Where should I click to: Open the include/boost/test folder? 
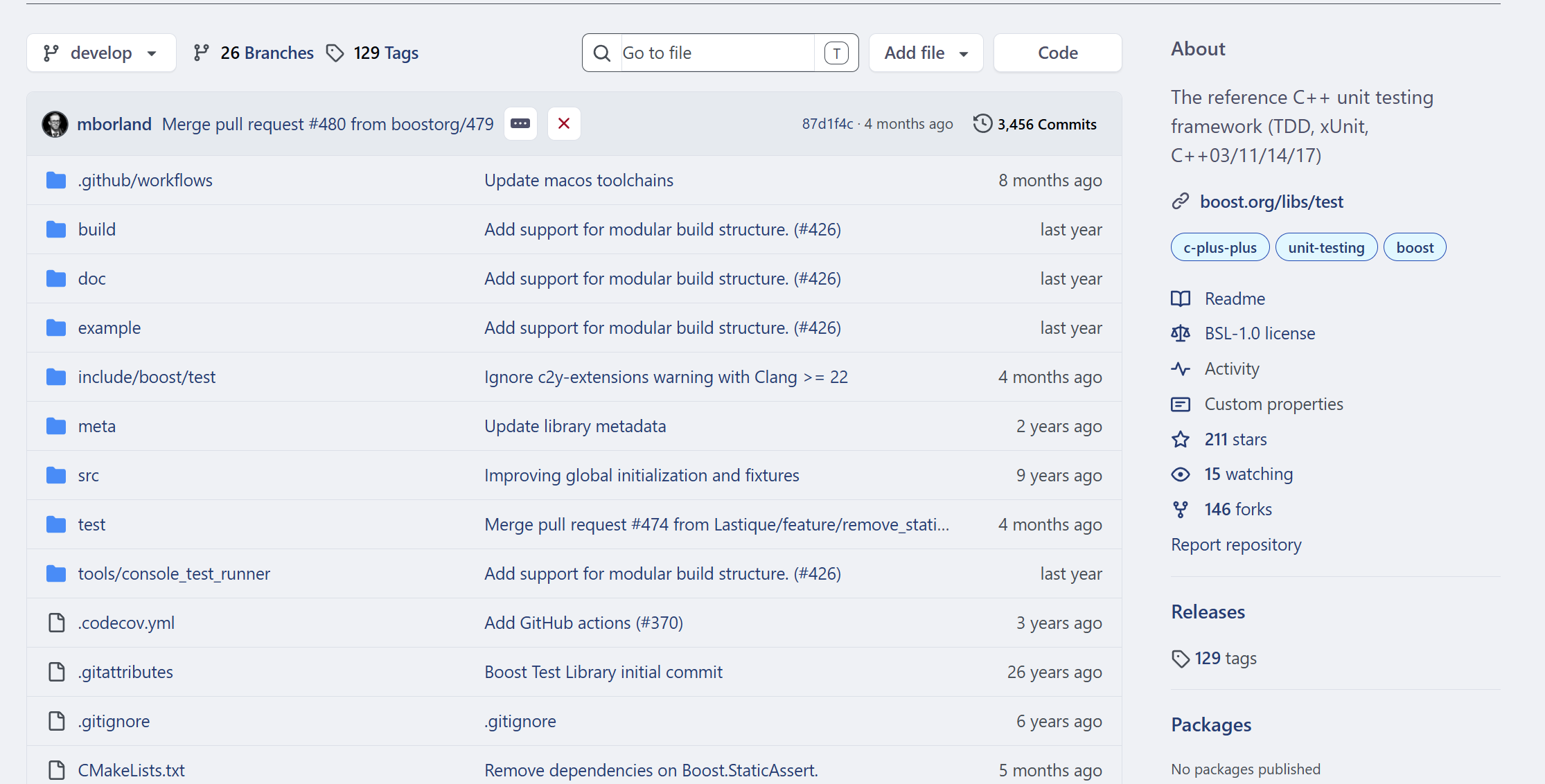(147, 377)
